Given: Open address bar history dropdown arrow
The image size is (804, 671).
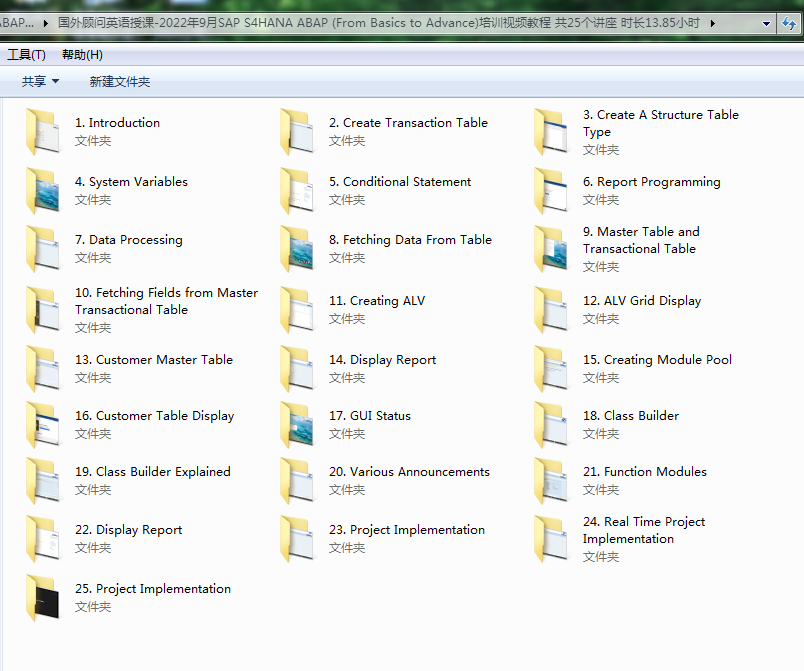Looking at the screenshot, I should [766, 24].
